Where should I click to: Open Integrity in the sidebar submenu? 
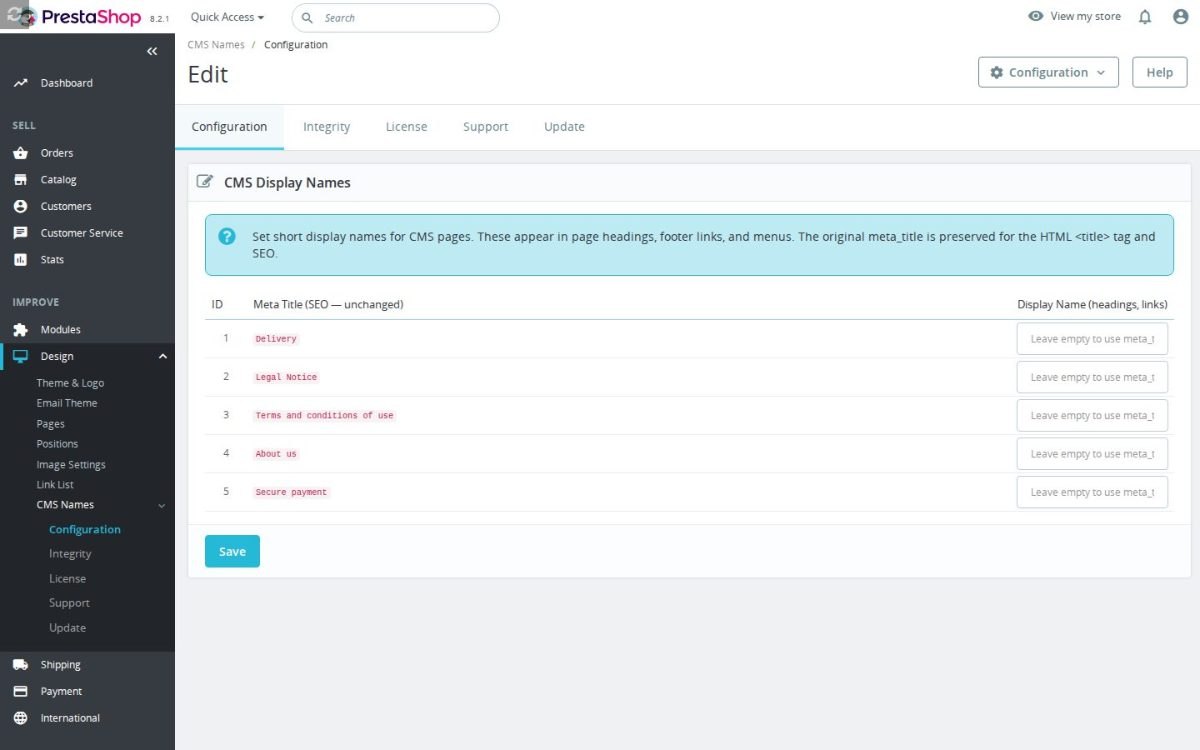pos(70,554)
